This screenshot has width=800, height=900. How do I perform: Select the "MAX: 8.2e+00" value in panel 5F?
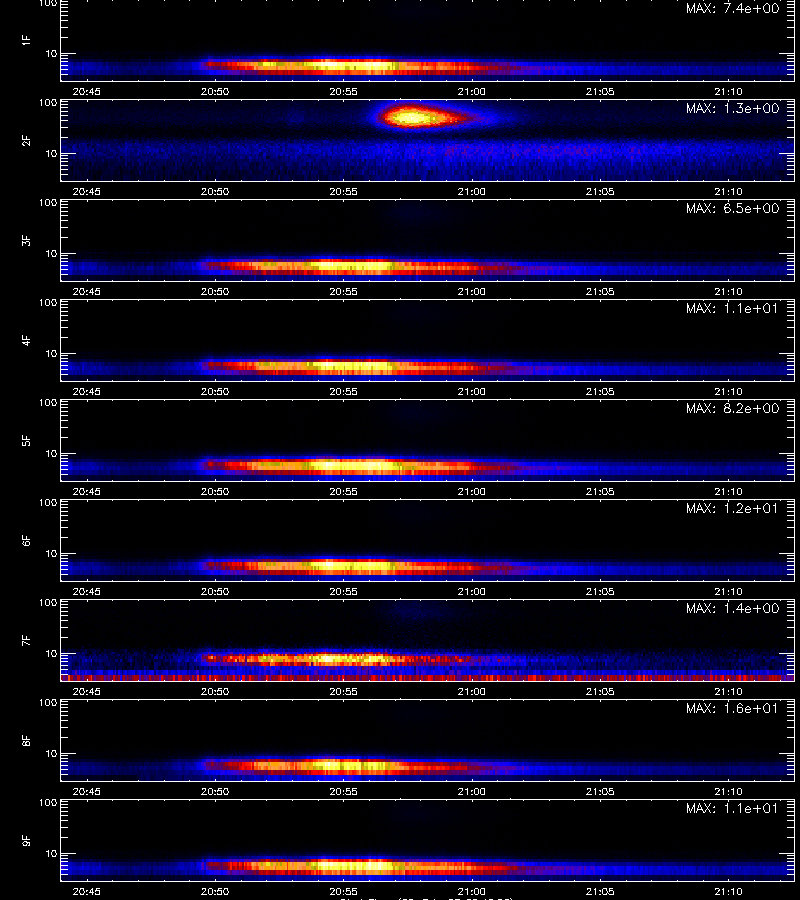click(x=732, y=408)
